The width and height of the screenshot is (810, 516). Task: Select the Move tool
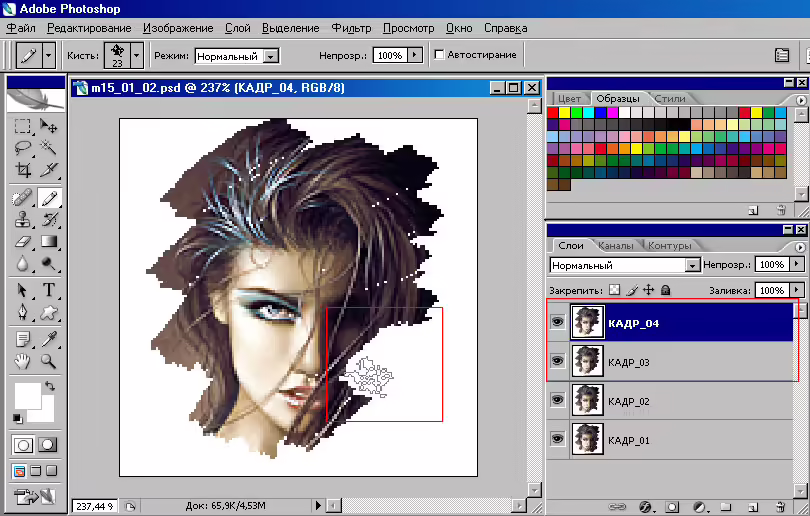49,126
